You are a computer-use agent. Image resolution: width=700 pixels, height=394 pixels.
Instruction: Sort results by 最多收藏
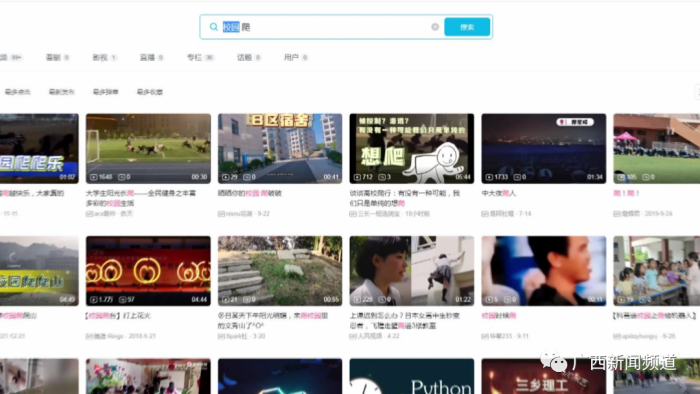tap(150, 92)
